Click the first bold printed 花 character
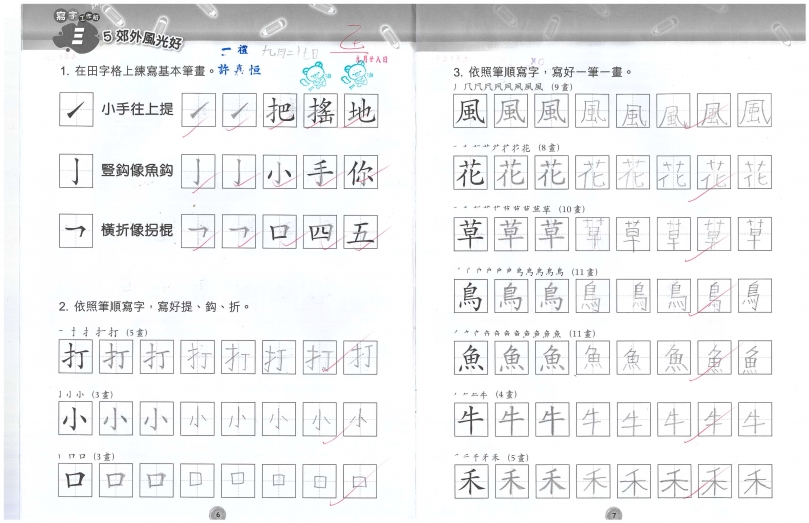This screenshot has height=523, width=809. tap(470, 173)
